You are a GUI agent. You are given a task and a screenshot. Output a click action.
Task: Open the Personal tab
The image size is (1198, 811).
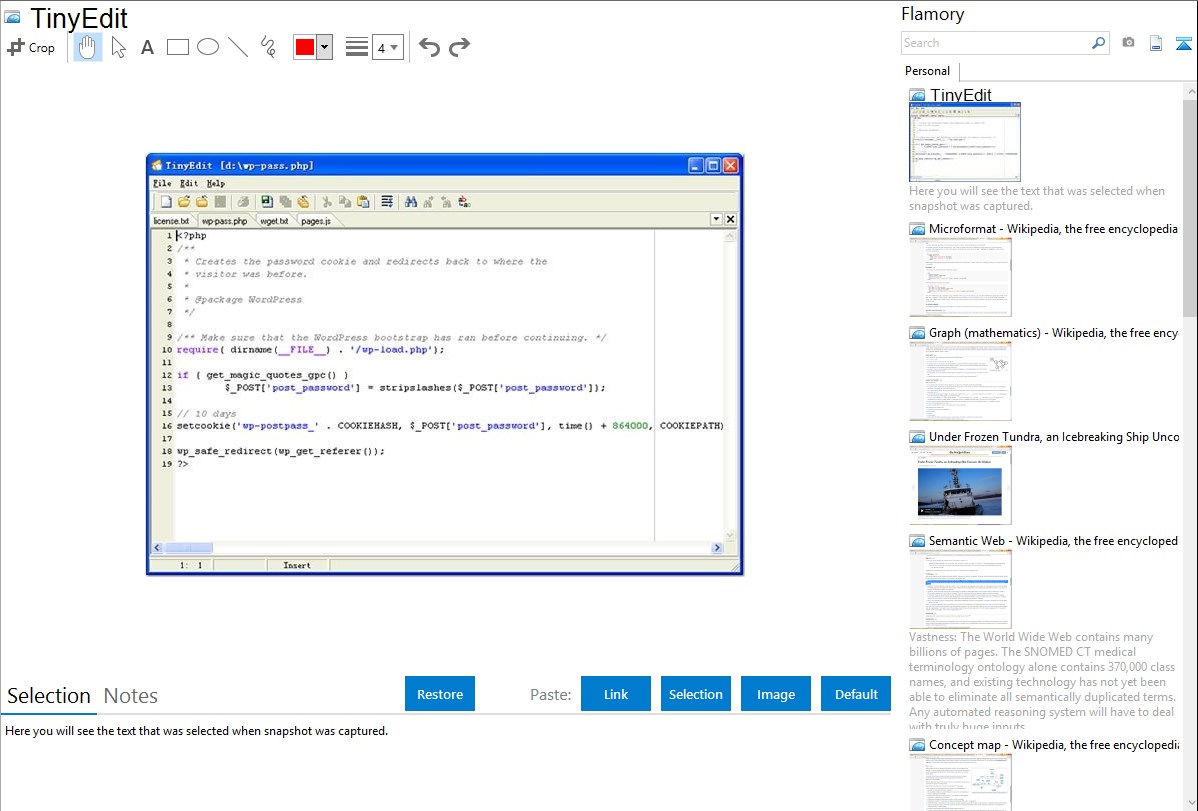point(927,71)
